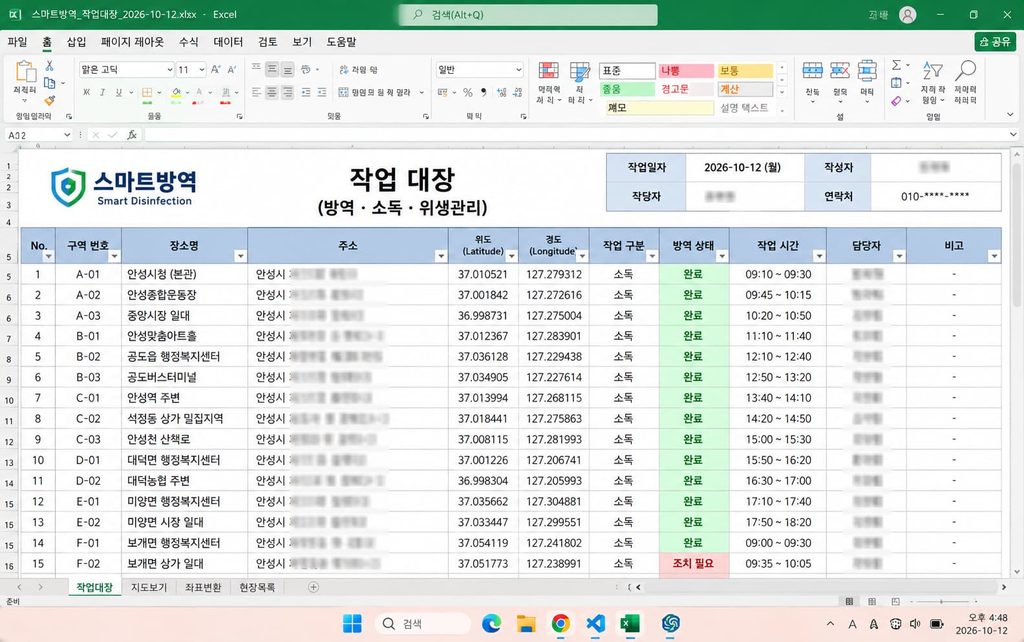Screen dimensions: 1024x642
Task: Toggle Underline formatting
Action: tap(118, 93)
